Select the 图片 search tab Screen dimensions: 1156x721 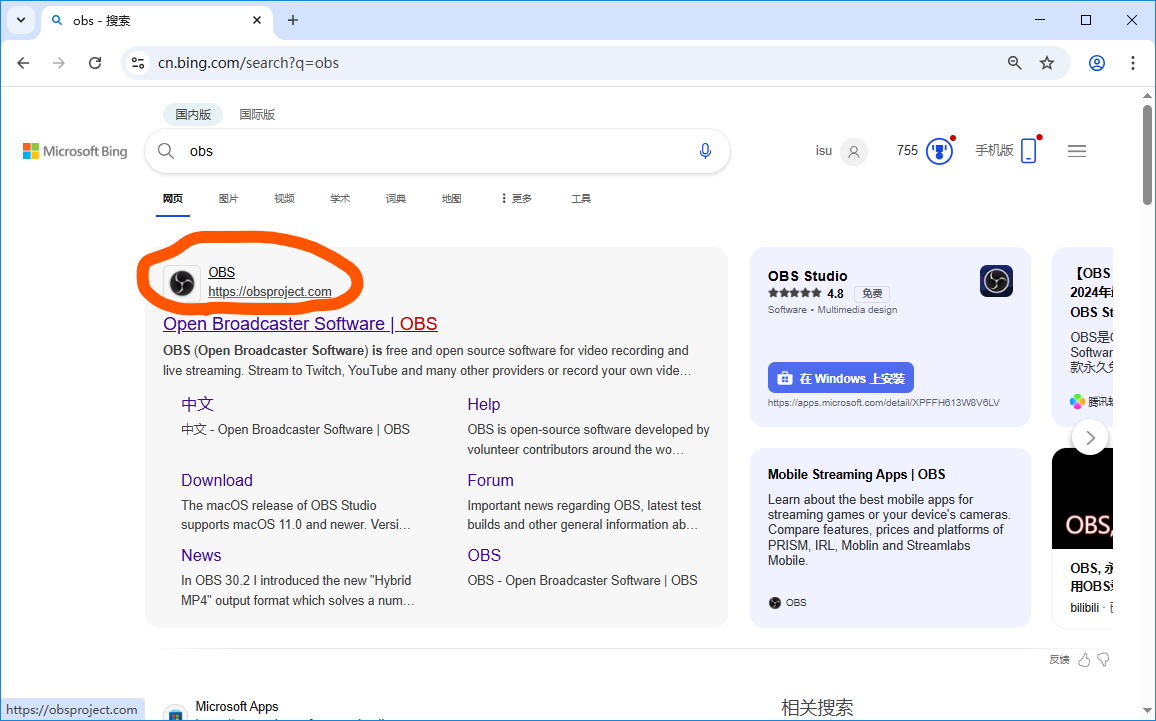coord(229,198)
